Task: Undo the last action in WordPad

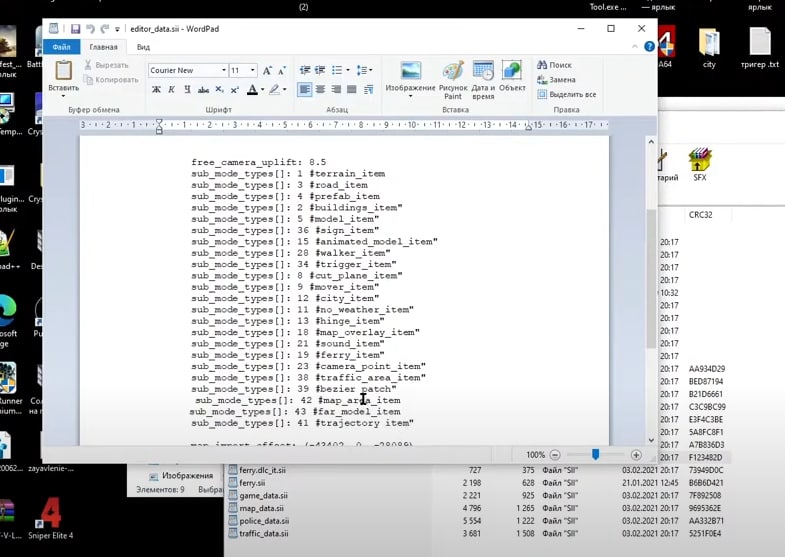Action: point(91,29)
